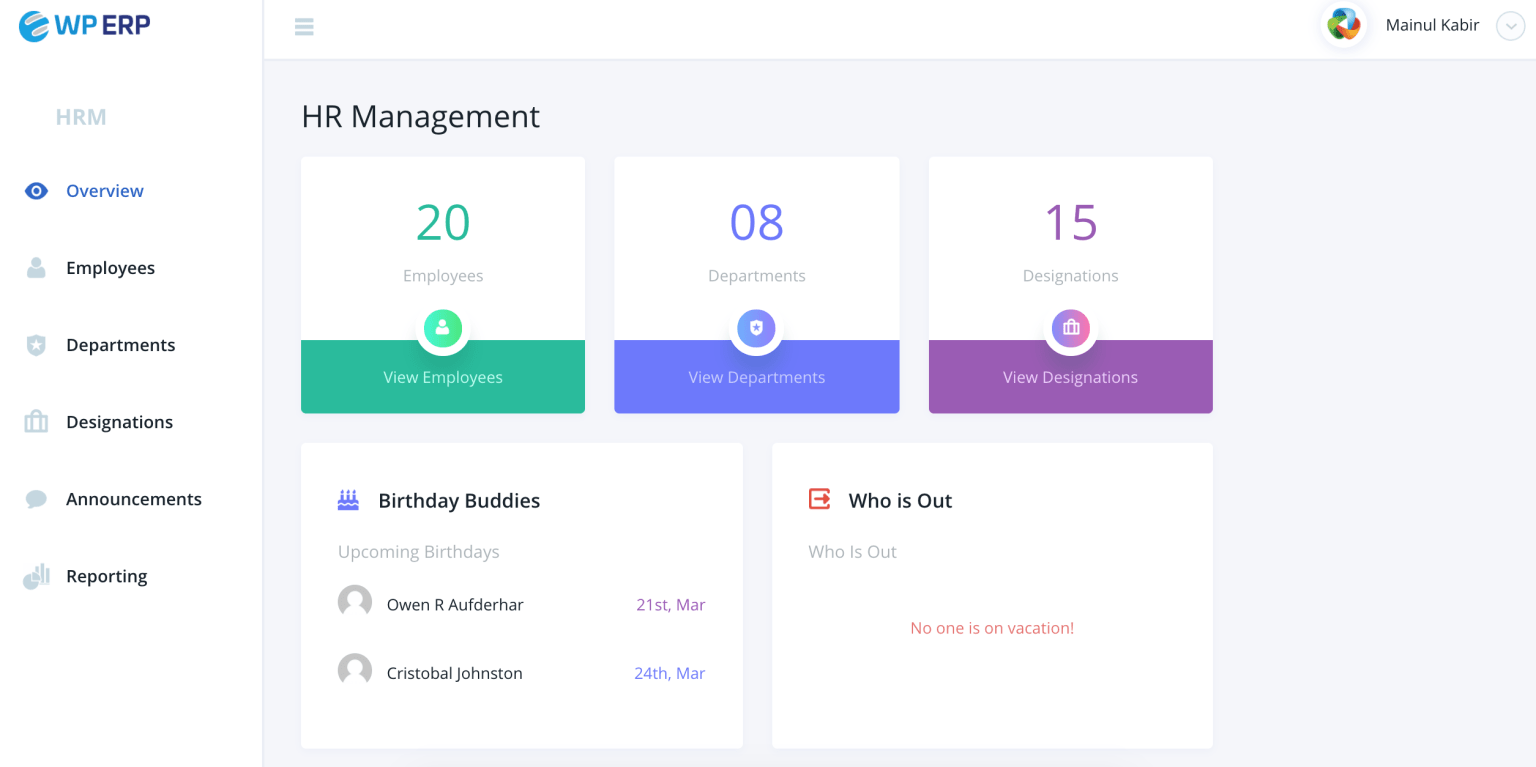1536x767 pixels.
Task: Toggle the sidebar with the hamburger icon
Action: 304,27
